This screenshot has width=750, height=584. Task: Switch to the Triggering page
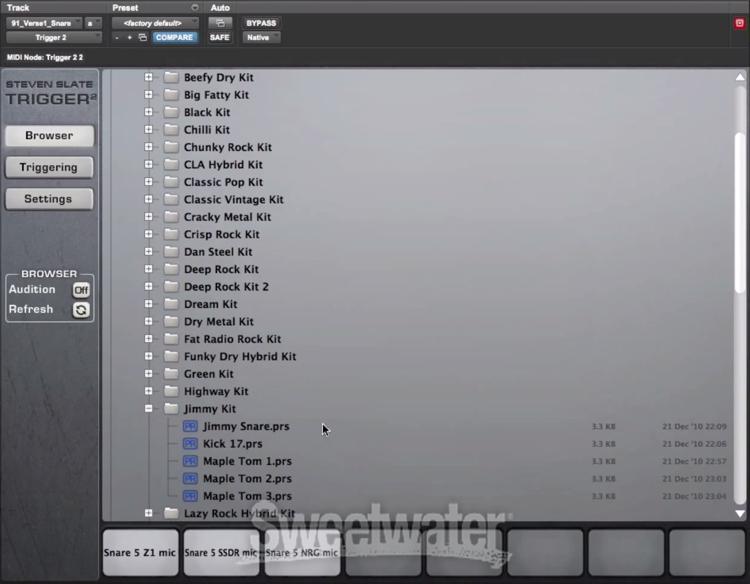pos(49,167)
